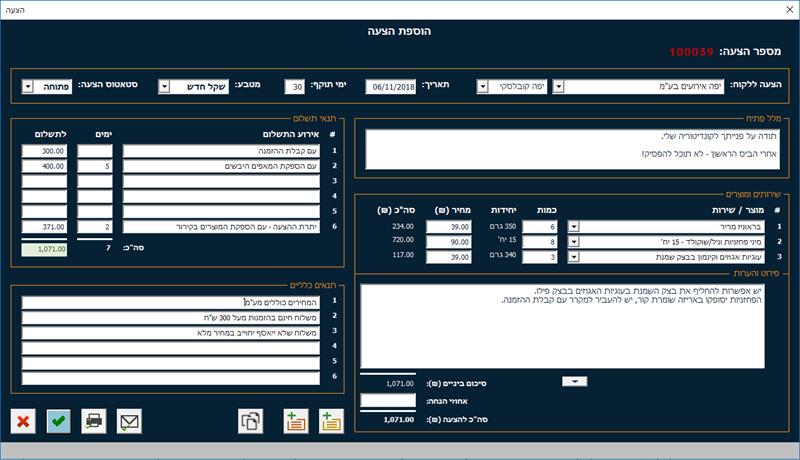Open the product dropdown for row 3
Viewport: 800px width, 460px height.
click(573, 257)
